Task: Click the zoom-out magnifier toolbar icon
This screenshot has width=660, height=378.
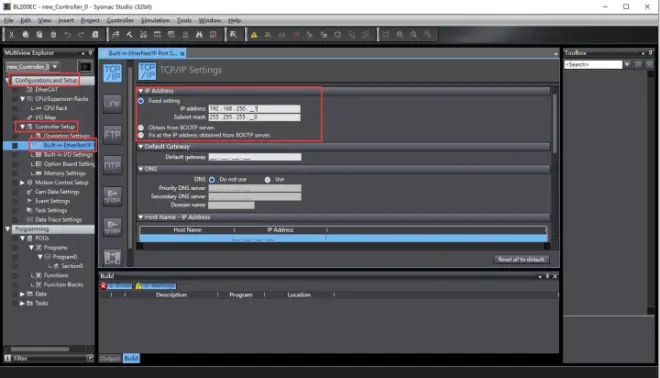Action: pos(414,35)
